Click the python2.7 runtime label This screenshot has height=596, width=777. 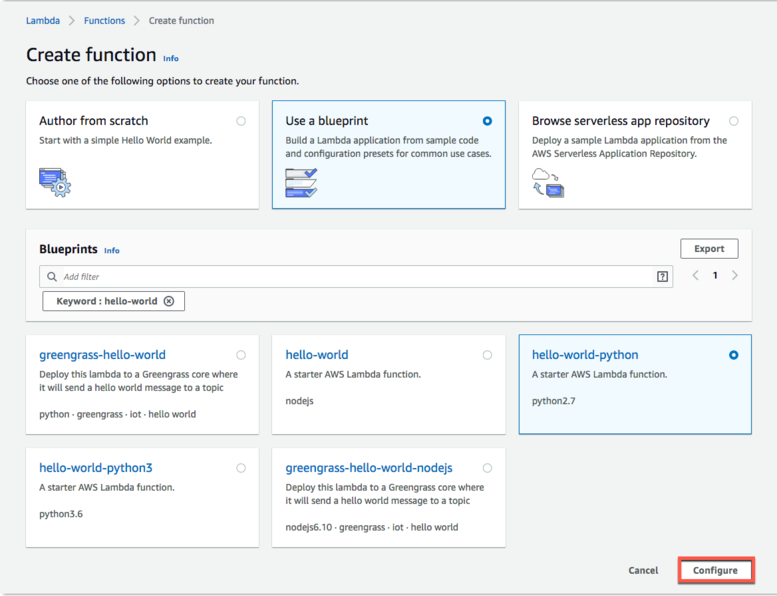554,401
